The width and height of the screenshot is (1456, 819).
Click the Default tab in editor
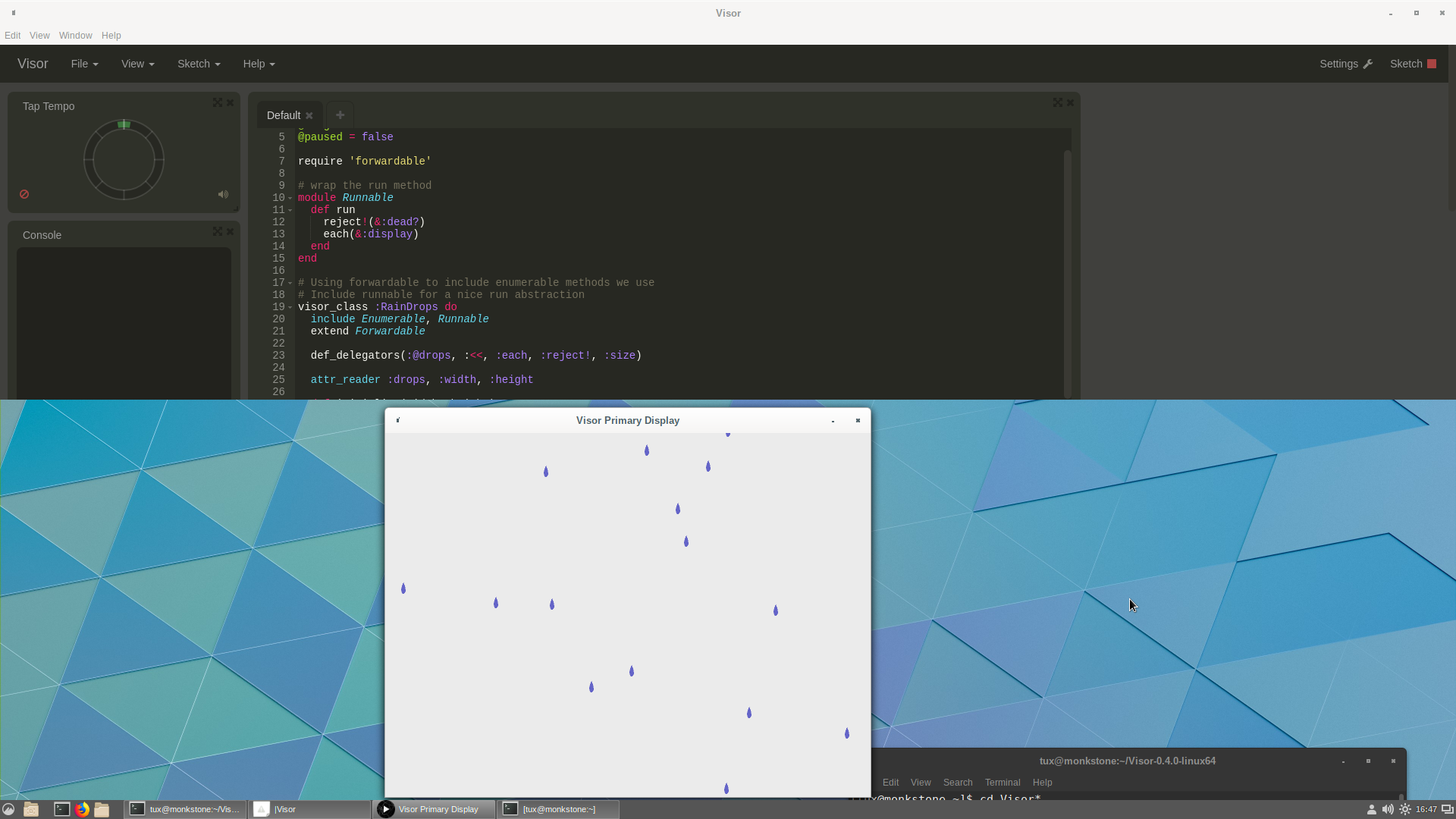(x=283, y=114)
